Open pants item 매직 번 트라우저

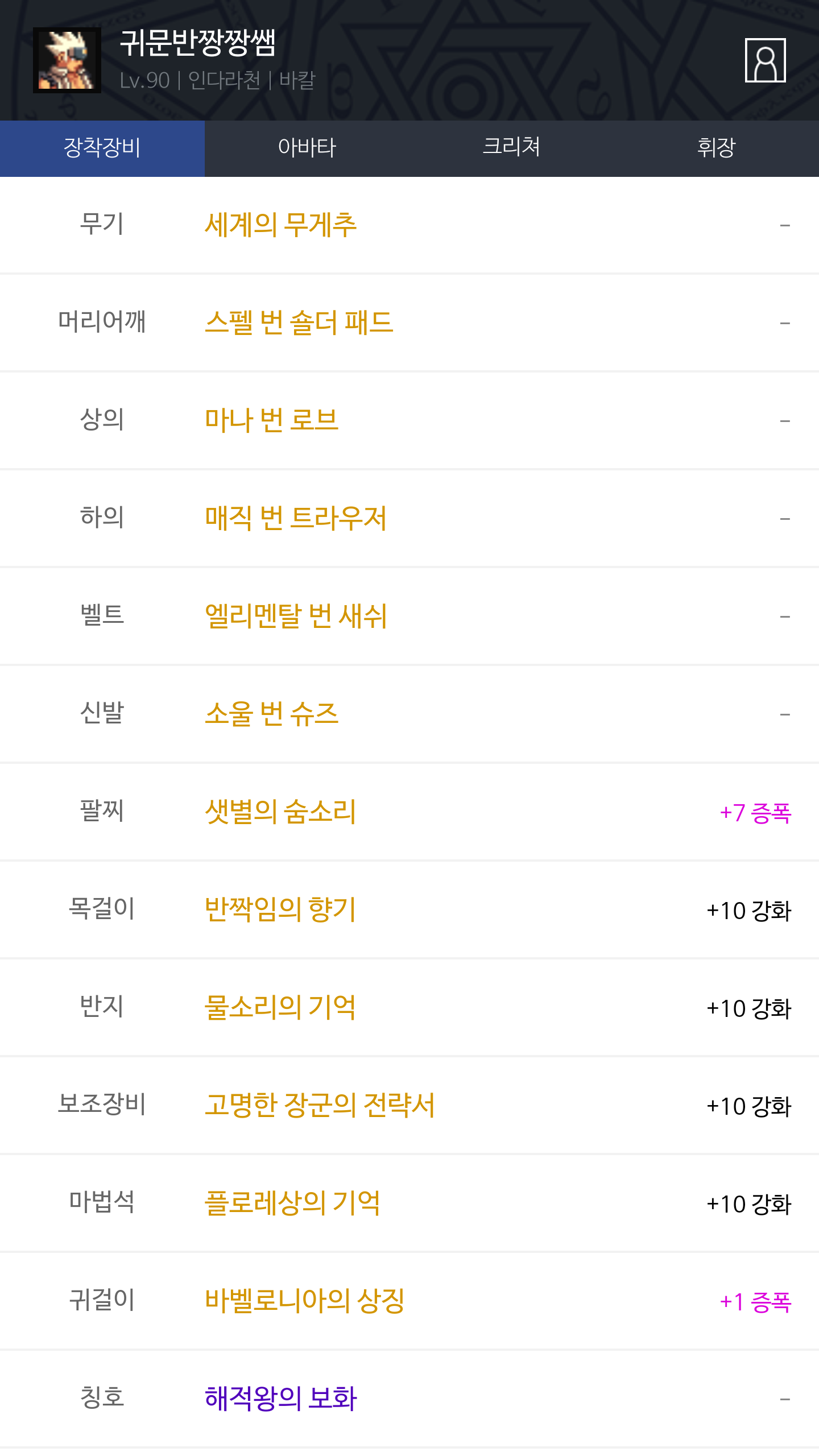295,518
